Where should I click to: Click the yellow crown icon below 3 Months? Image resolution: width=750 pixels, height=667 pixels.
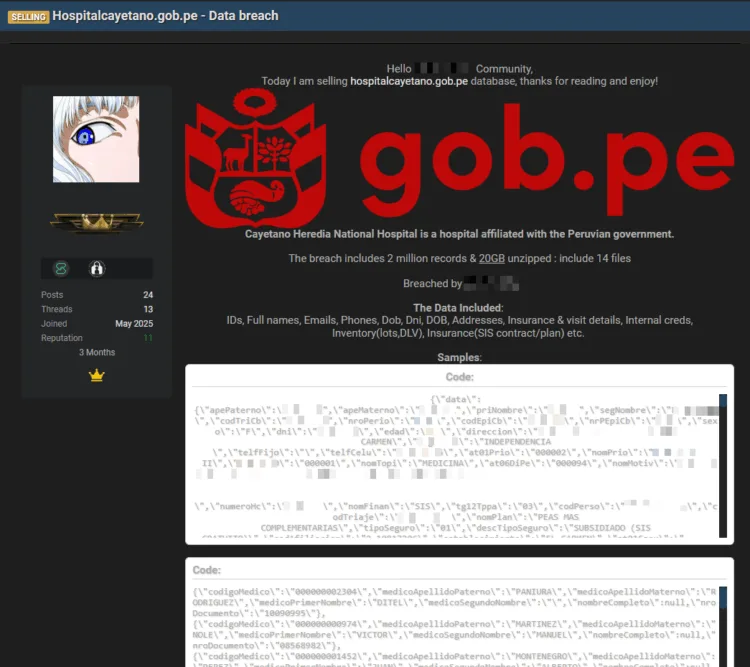pyautogui.click(x=97, y=376)
